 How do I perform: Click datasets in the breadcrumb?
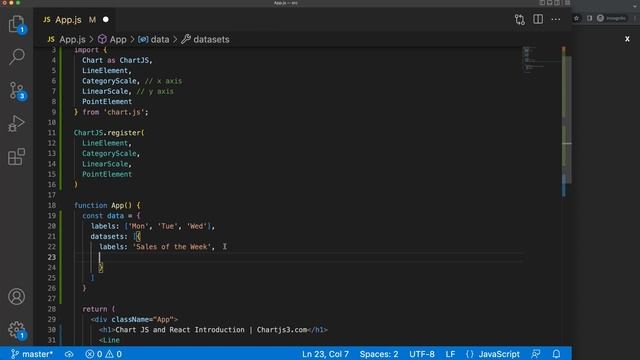[205, 40]
